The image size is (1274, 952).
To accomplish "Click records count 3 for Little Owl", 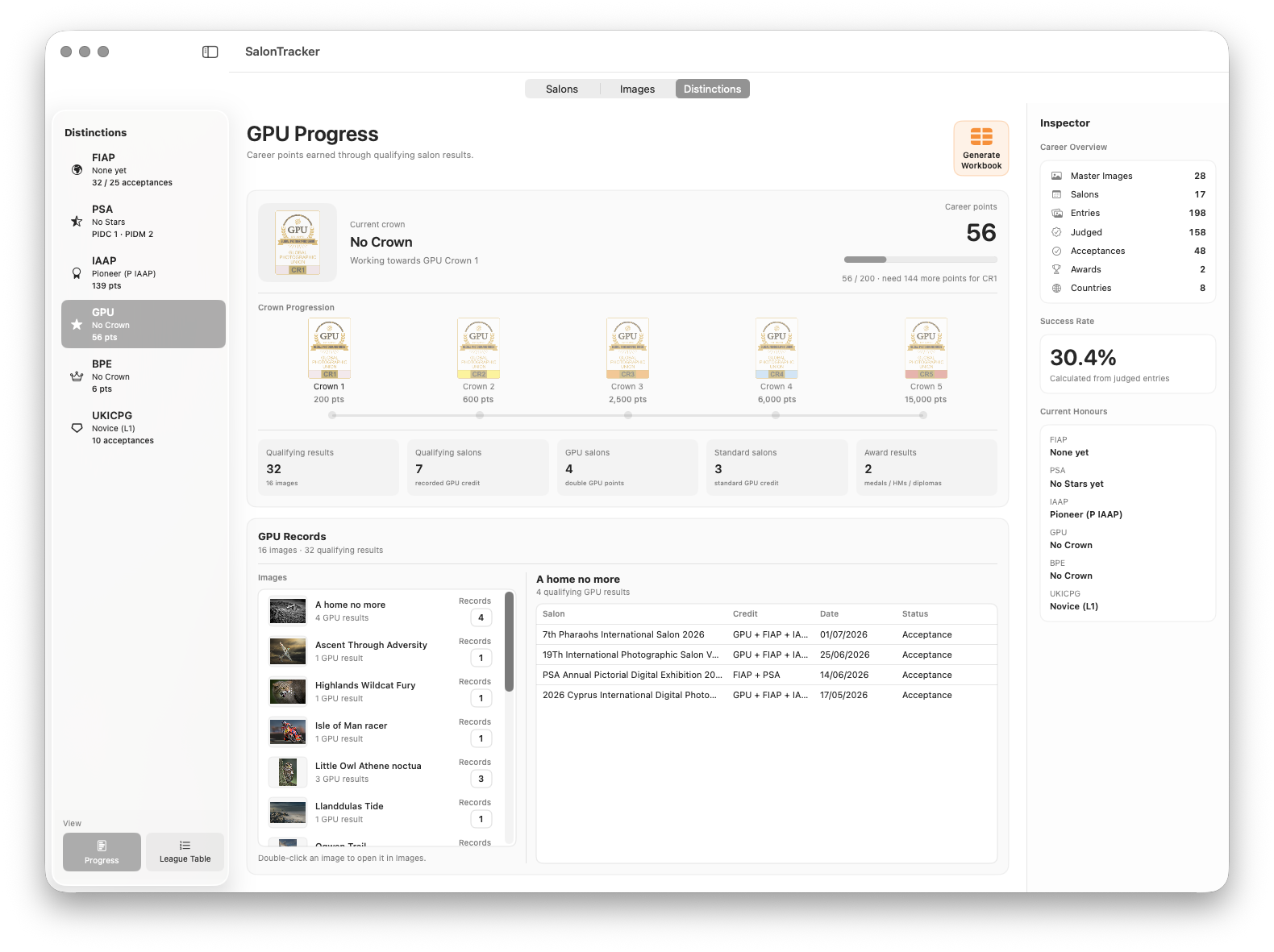I will pos(481,779).
